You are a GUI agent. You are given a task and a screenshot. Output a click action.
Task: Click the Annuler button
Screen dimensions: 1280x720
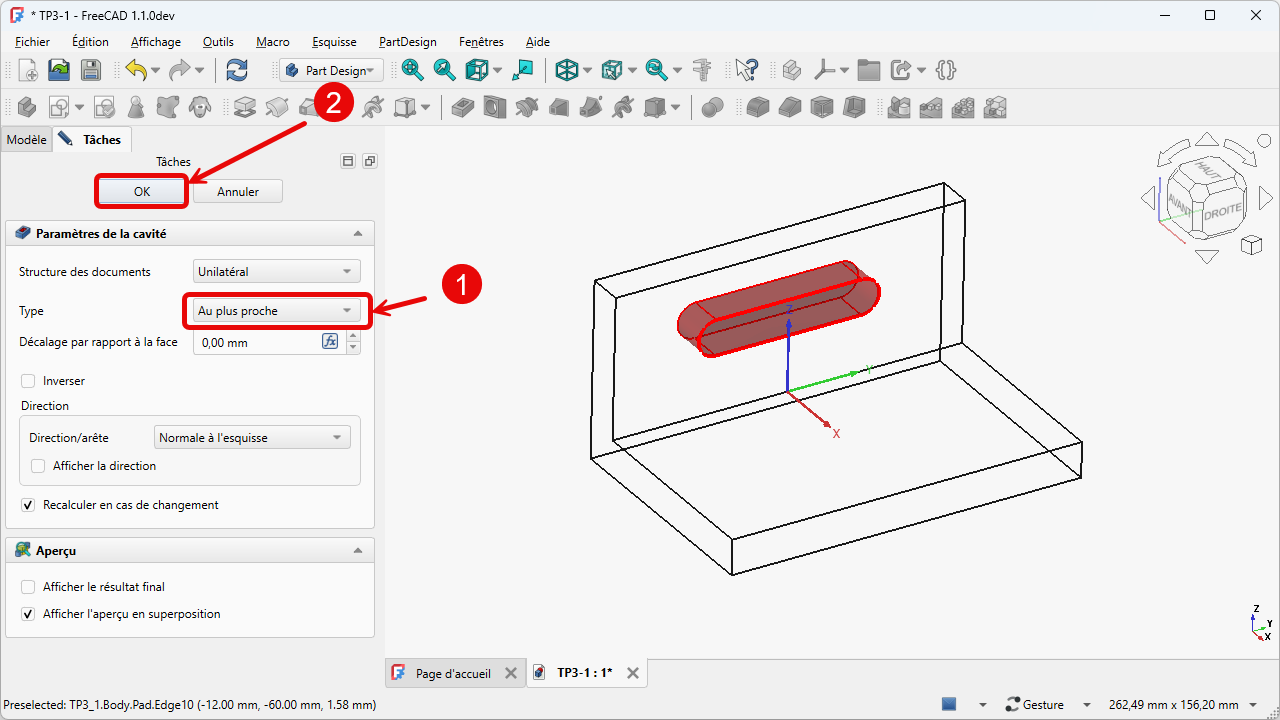238,191
